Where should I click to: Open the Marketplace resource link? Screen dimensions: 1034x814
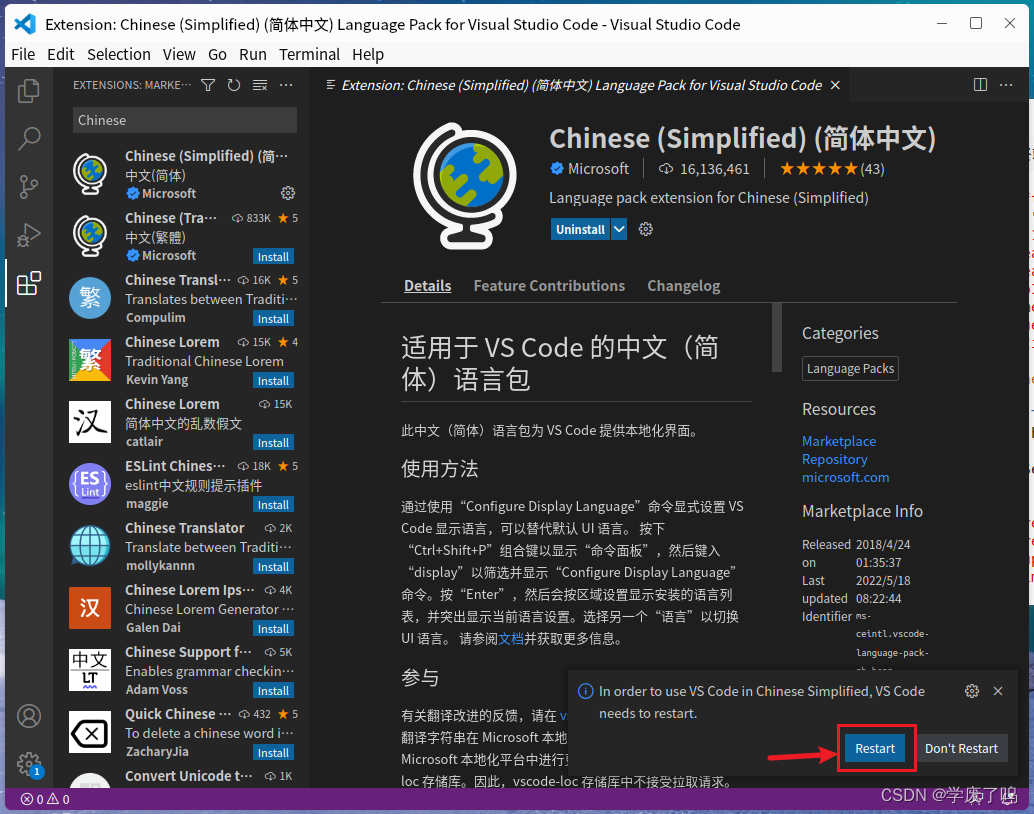click(839, 441)
